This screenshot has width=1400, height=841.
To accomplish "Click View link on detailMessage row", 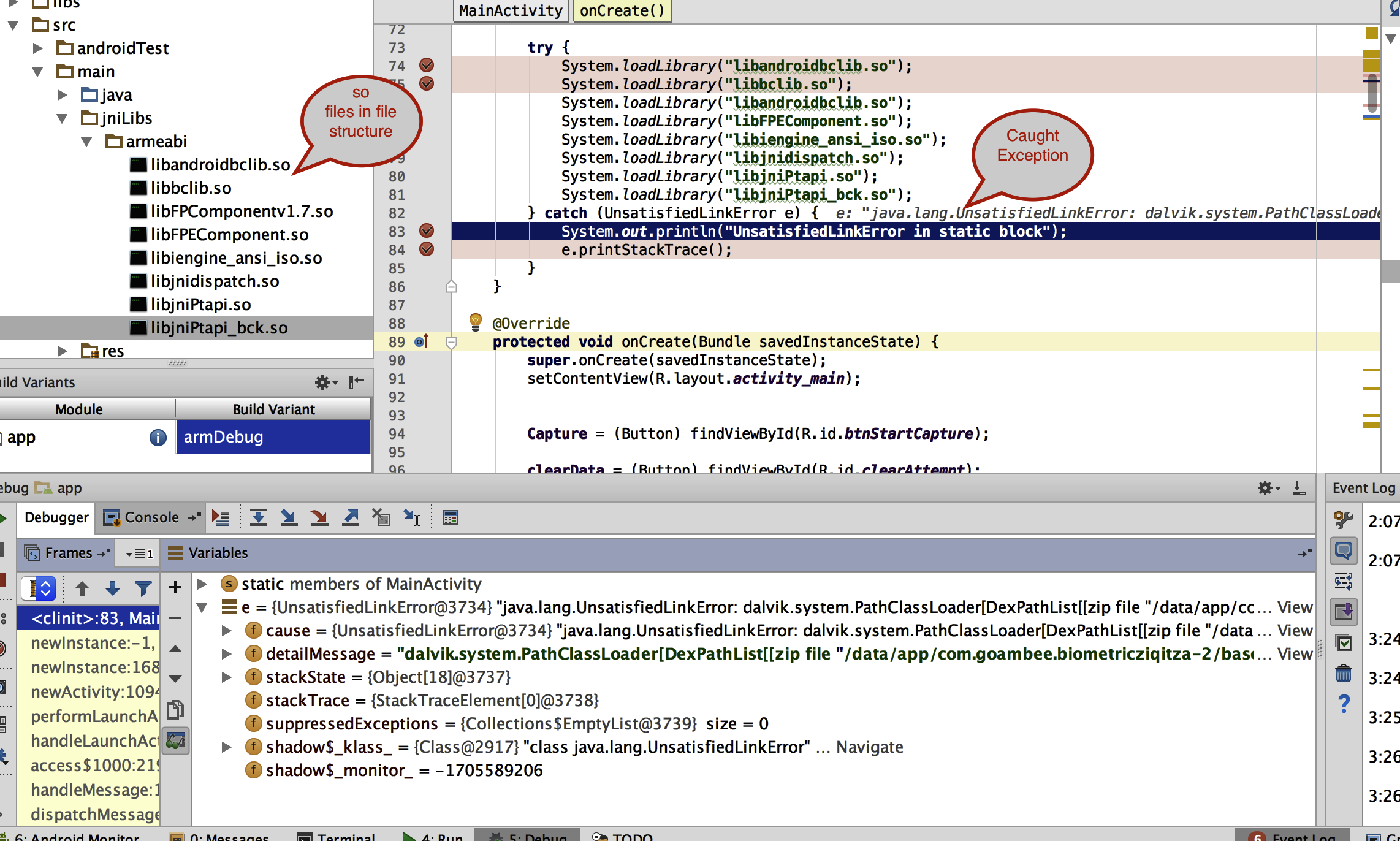I will coord(1295,654).
